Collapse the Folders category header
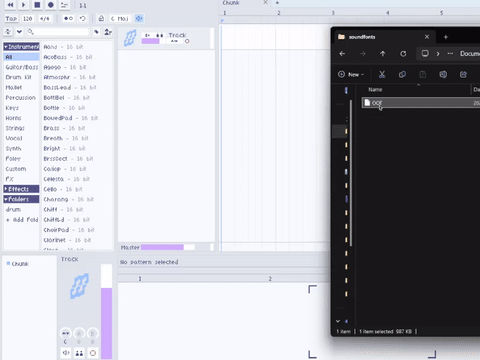Screen dimensions: 480x360 (21, 199)
